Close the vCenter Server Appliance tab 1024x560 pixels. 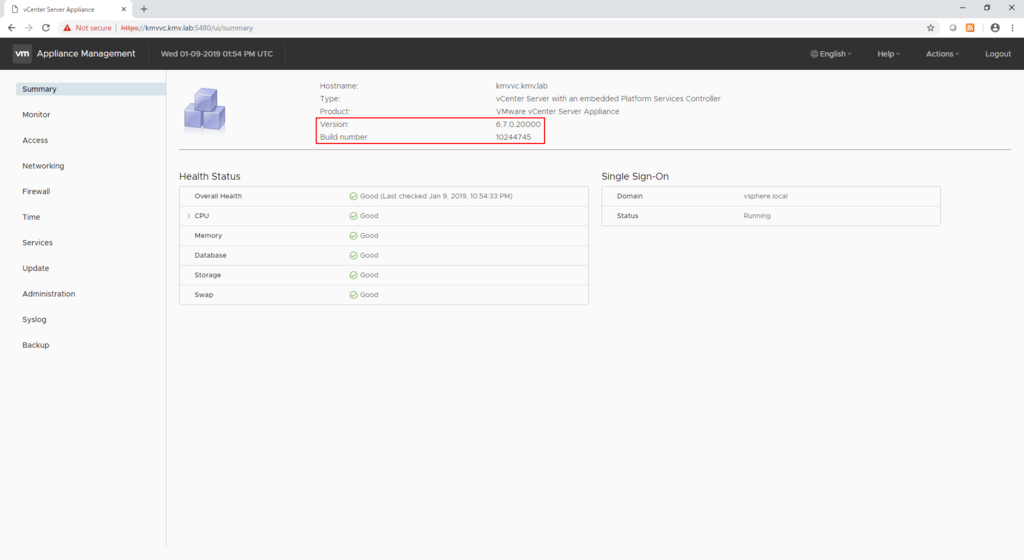pyautogui.click(x=123, y=9)
